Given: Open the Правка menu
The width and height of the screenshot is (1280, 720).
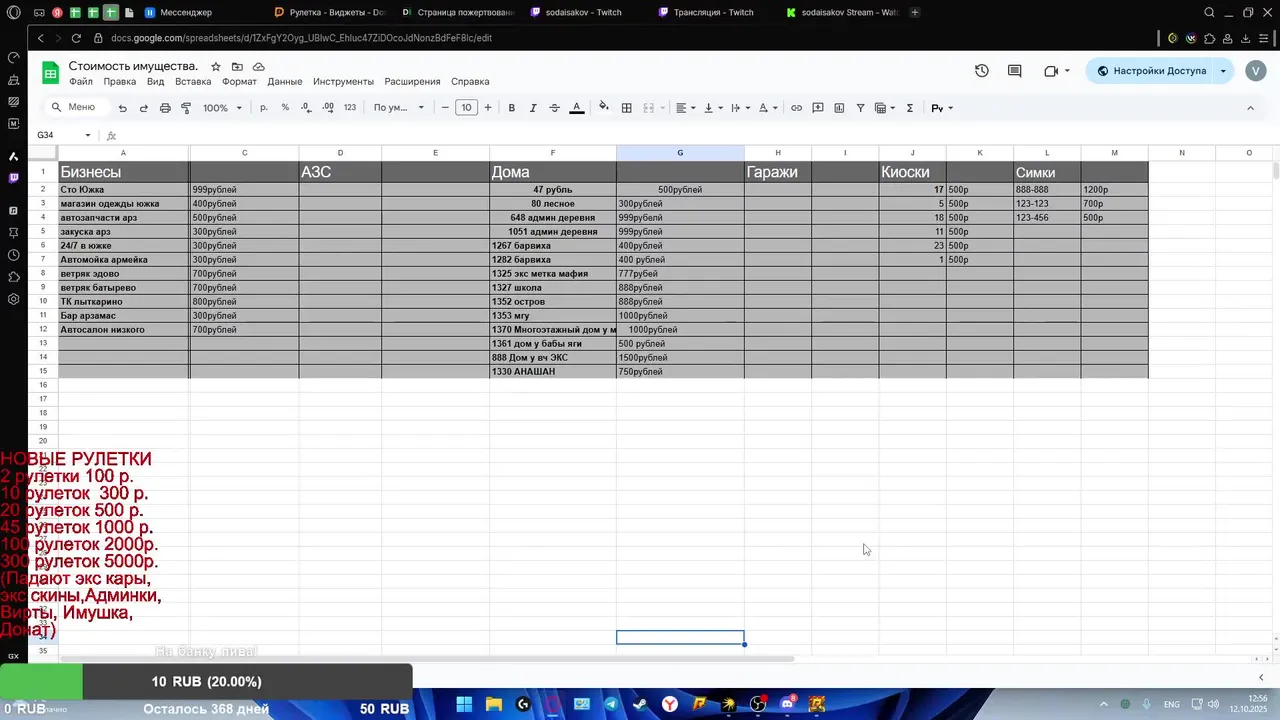Looking at the screenshot, I should coord(120,82).
